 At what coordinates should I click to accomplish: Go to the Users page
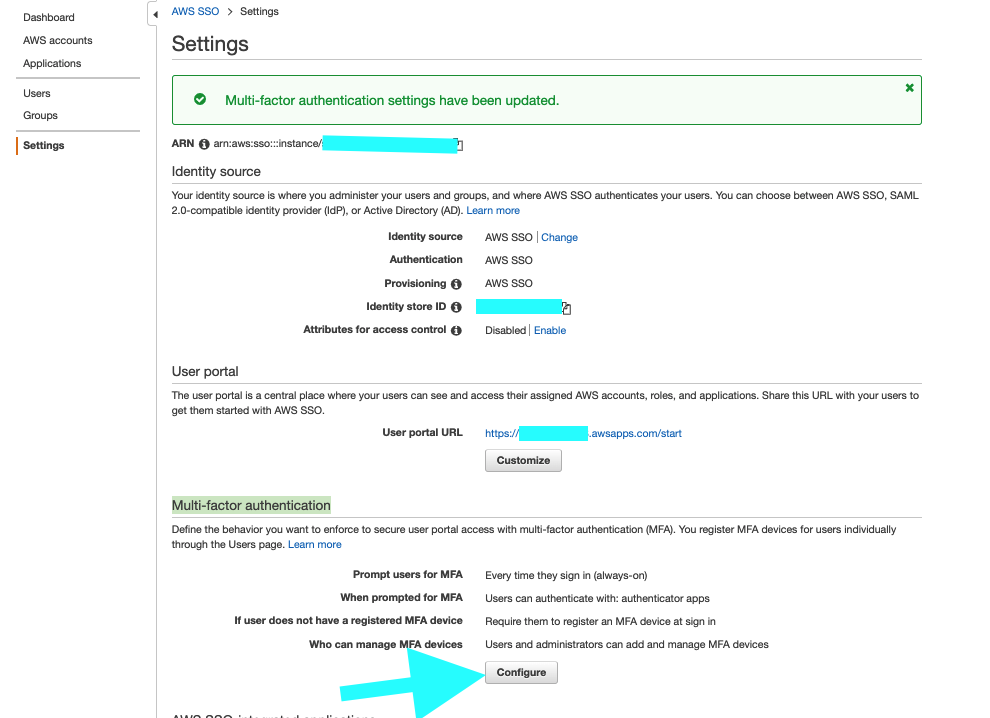point(37,93)
